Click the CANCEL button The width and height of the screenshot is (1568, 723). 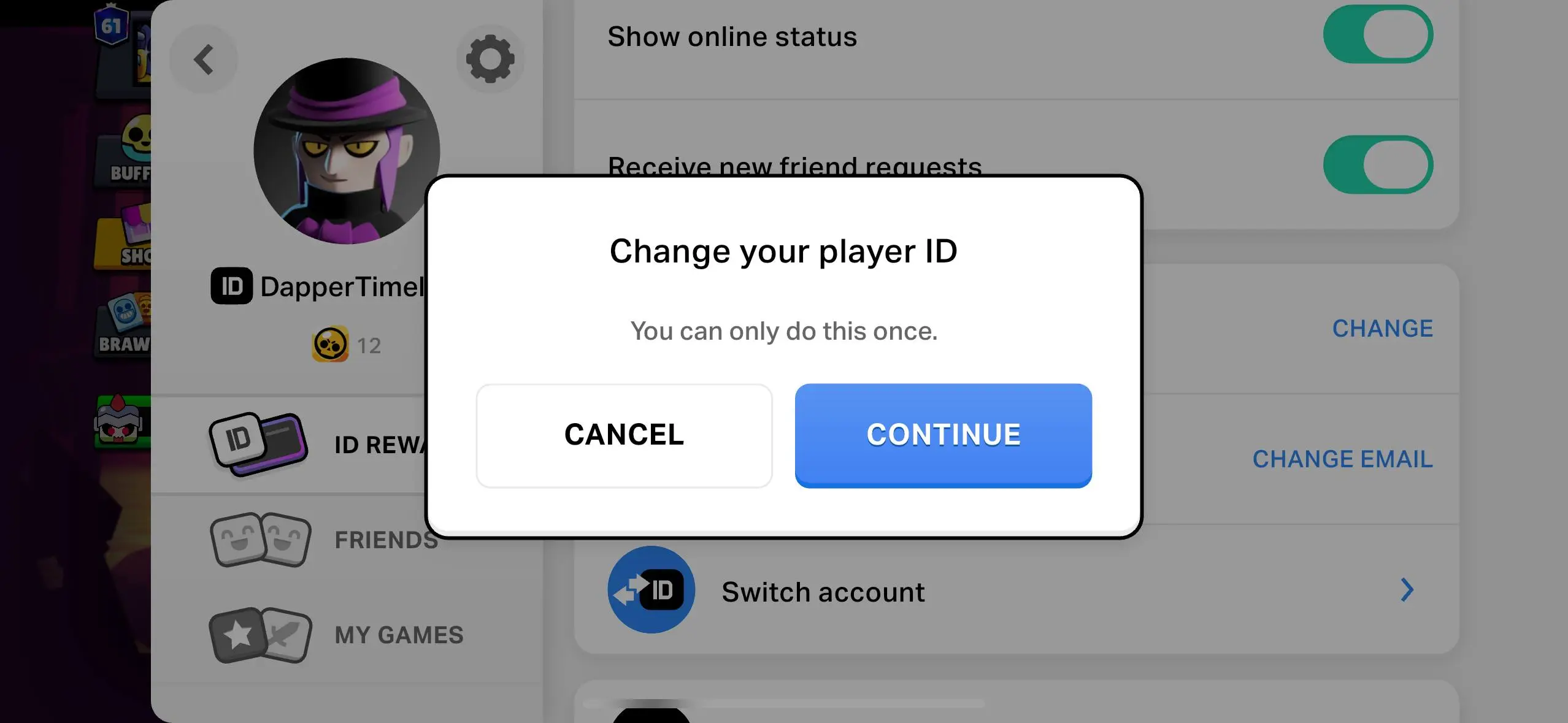pyautogui.click(x=624, y=435)
